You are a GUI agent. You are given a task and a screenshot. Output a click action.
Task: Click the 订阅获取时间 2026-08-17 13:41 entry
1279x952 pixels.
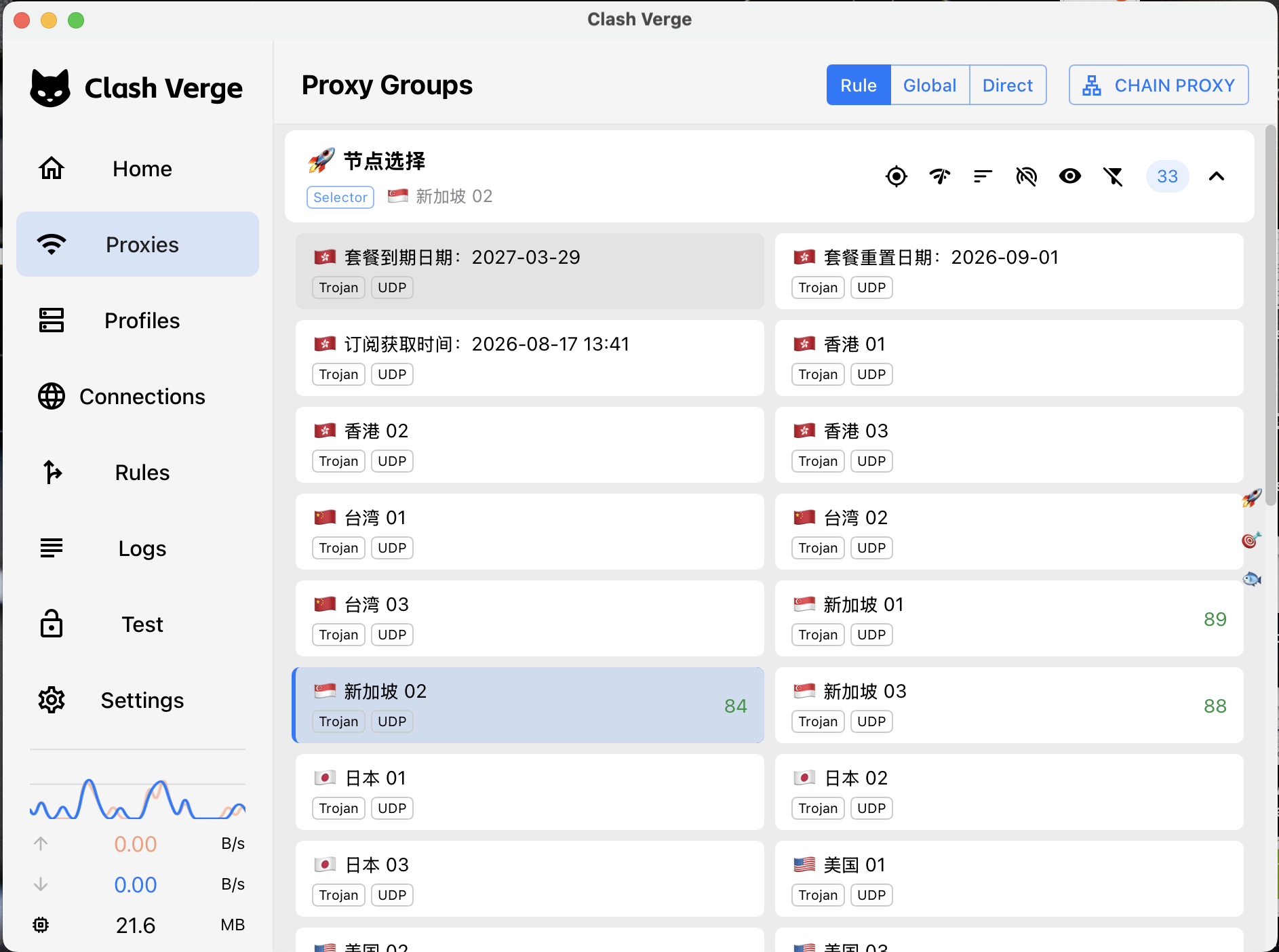point(530,358)
